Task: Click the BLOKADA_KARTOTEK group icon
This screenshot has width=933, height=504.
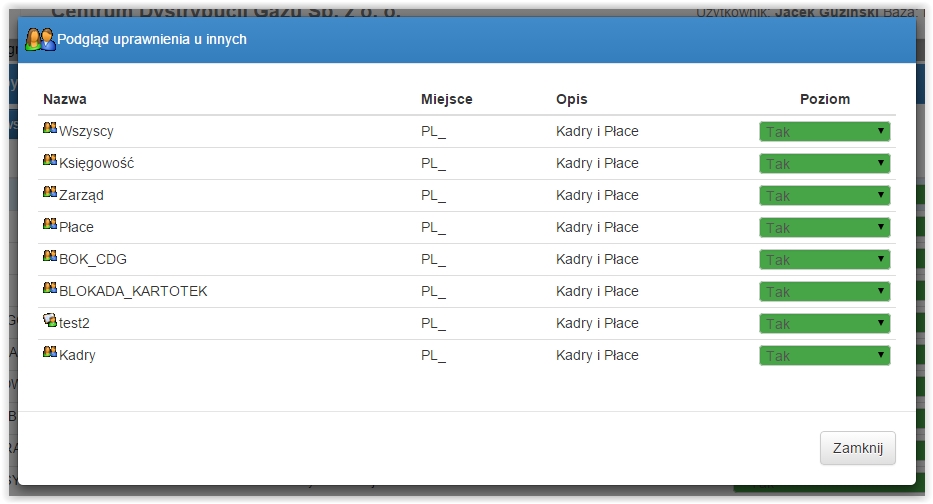Action: coord(50,289)
